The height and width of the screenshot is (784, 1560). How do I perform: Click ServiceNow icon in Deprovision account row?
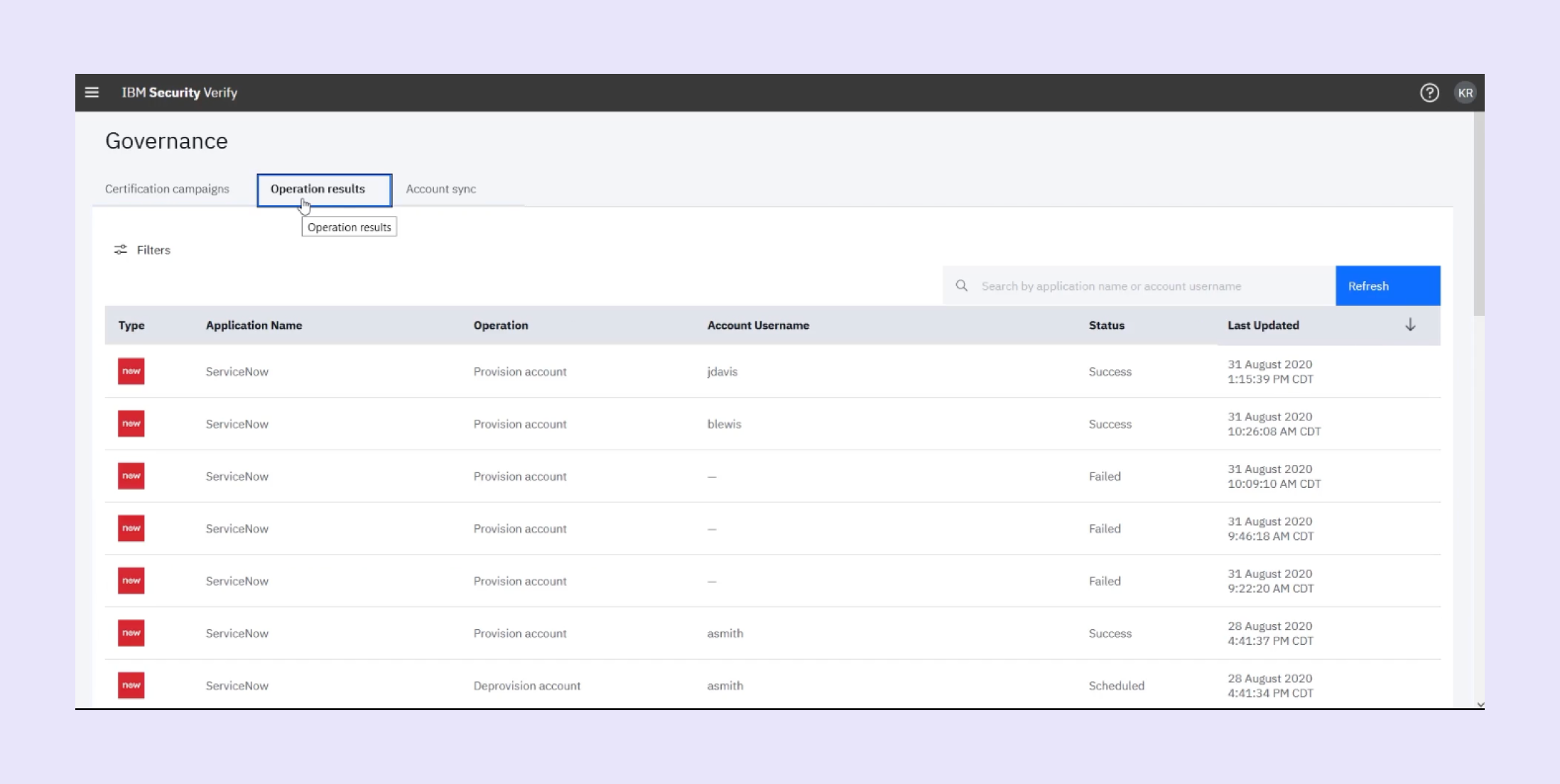click(x=131, y=685)
